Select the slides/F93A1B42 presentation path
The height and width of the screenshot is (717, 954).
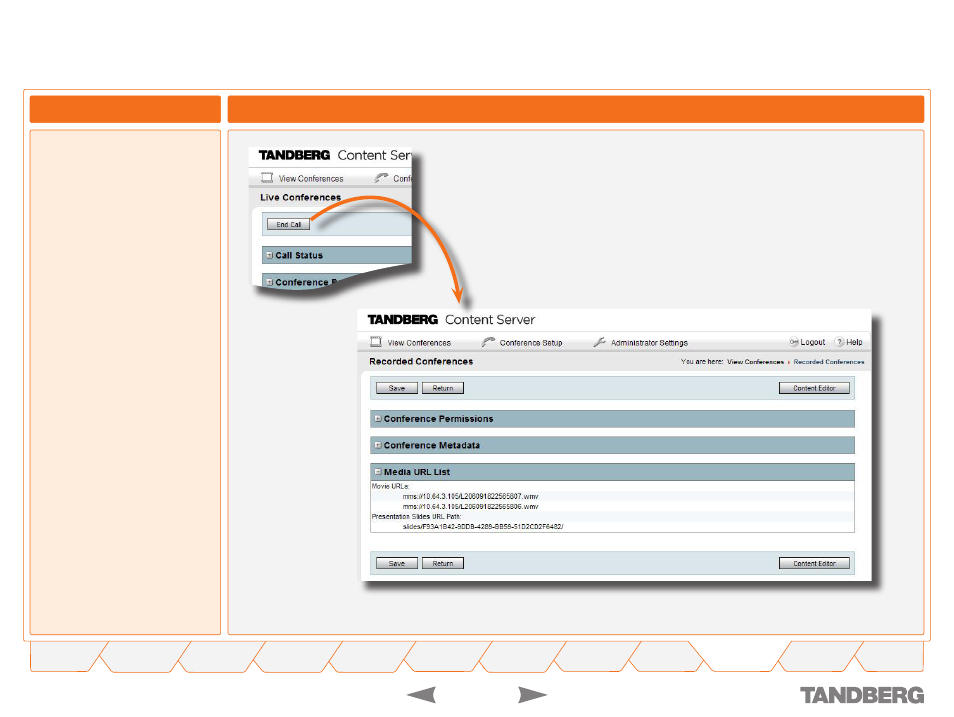(x=483, y=526)
